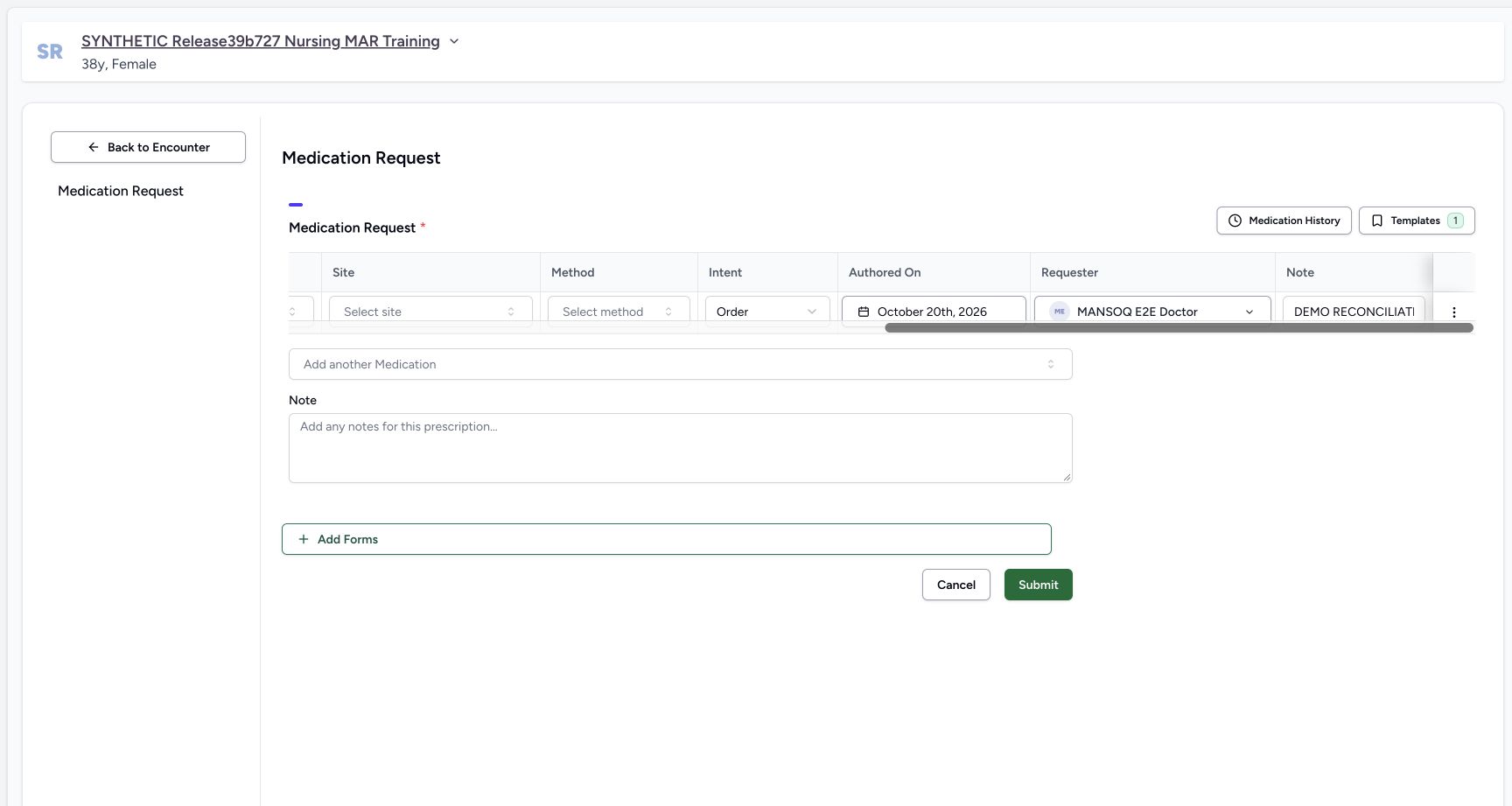
Task: Click the ME requester avatar badge
Action: point(1060,312)
